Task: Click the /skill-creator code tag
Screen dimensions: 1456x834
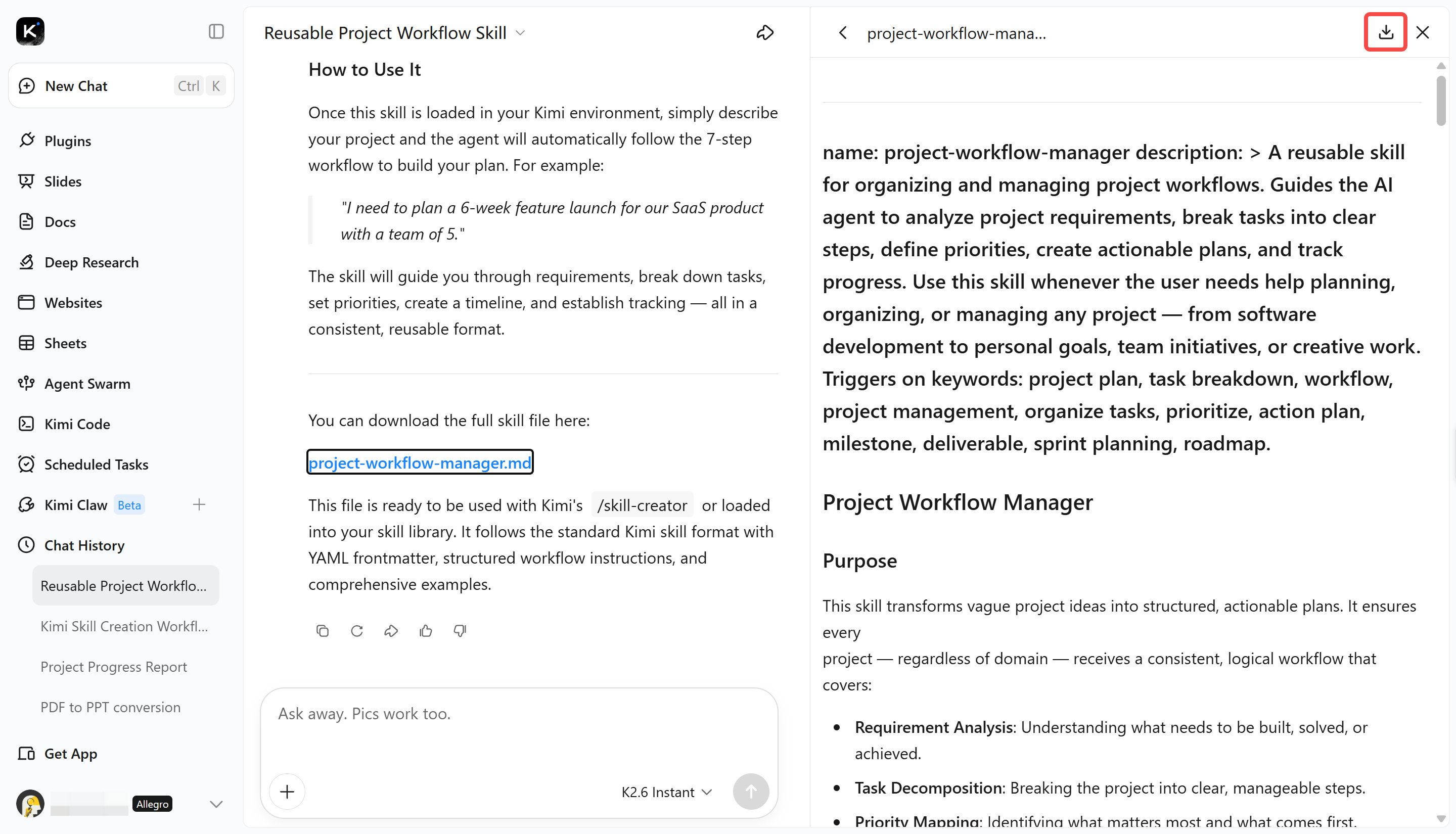Action: [x=642, y=505]
